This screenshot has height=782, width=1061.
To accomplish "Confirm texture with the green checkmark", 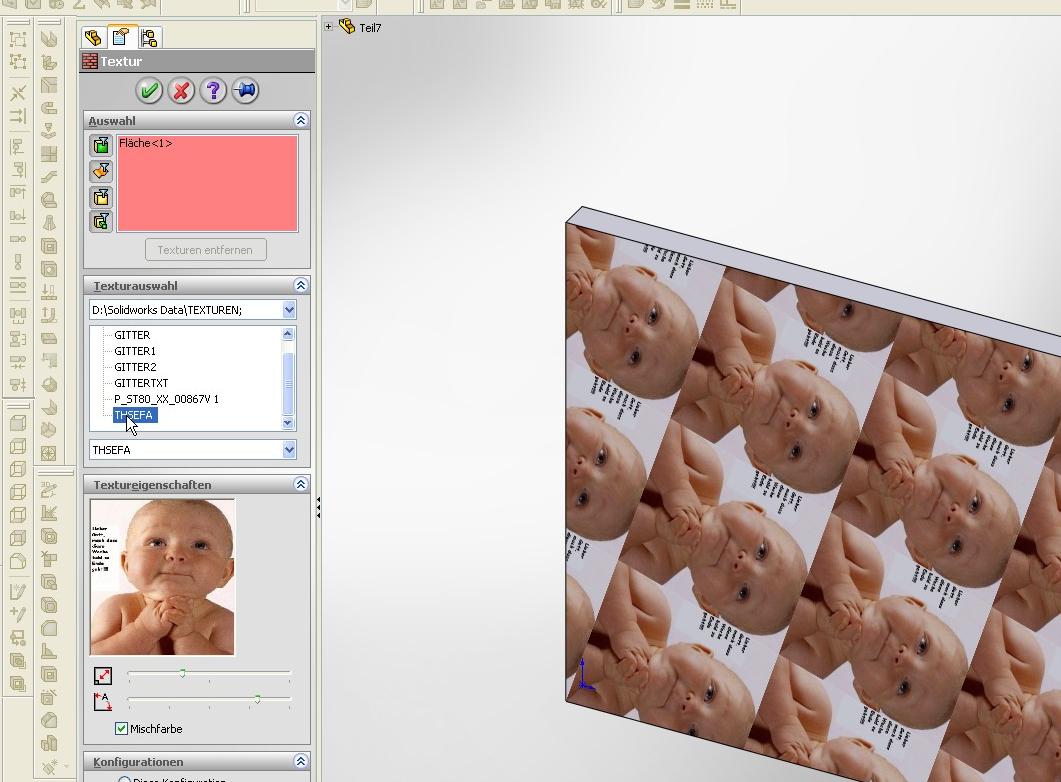I will [149, 91].
